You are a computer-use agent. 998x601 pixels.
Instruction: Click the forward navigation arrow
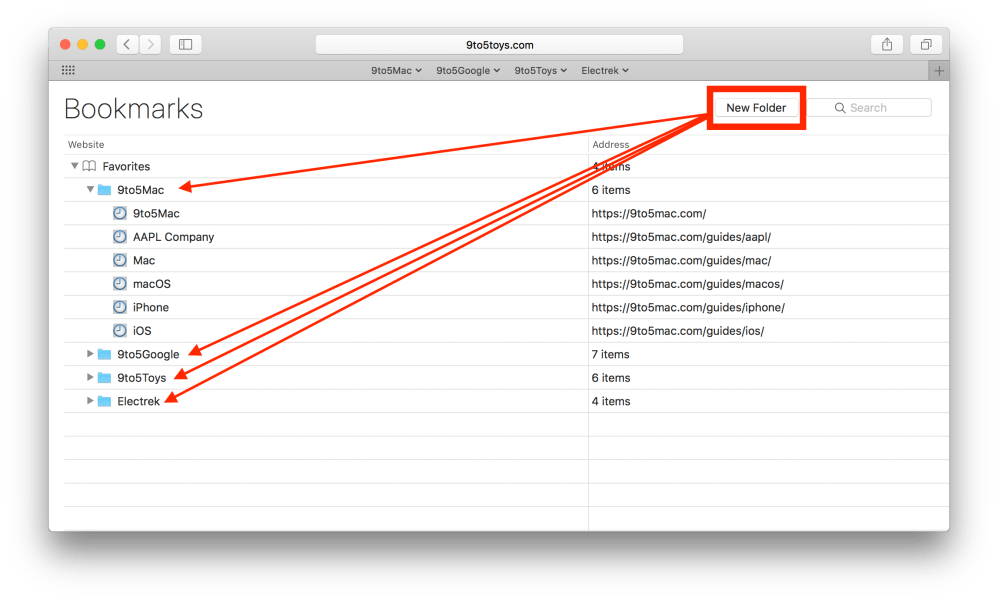(150, 44)
